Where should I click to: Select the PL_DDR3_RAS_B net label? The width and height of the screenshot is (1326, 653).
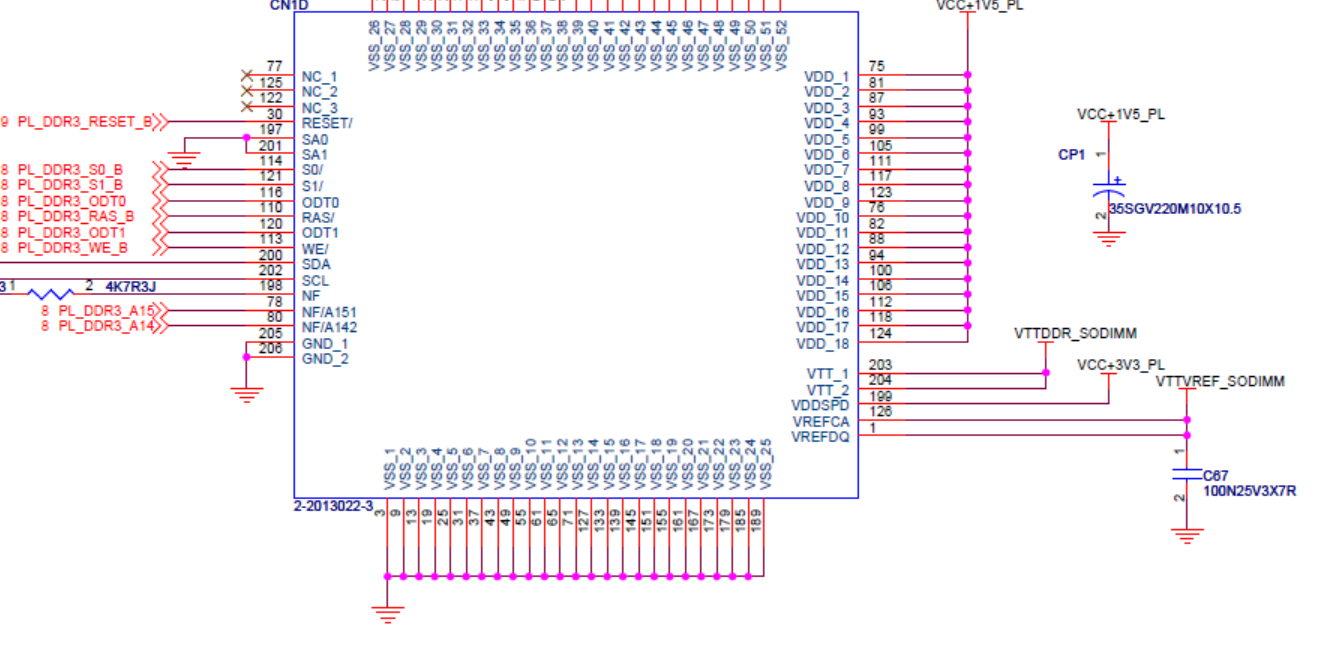click(76, 216)
